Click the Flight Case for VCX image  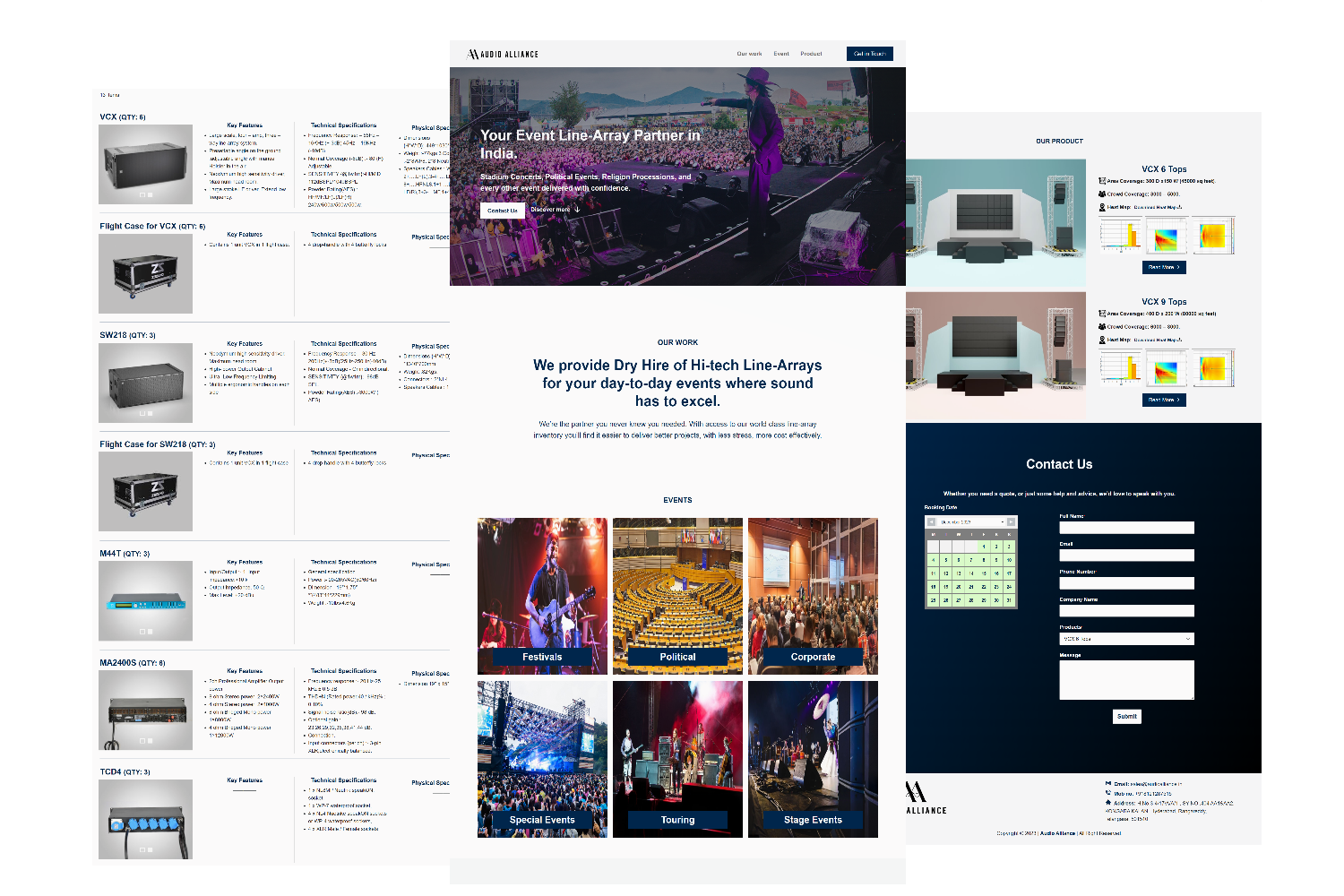click(x=145, y=273)
